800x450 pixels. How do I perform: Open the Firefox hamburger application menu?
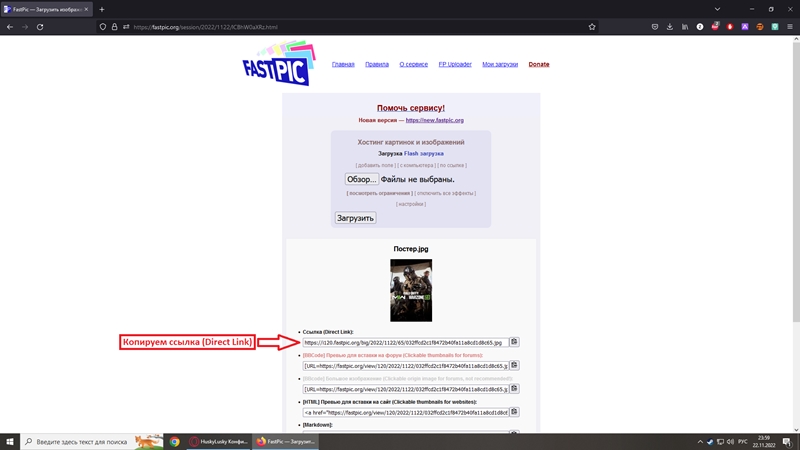[x=790, y=27]
